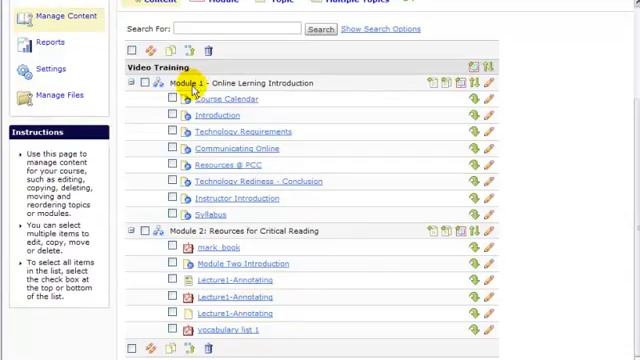Screen dimensions: 640x360
Task: Open the Course Calendar topic link
Action: point(227,99)
